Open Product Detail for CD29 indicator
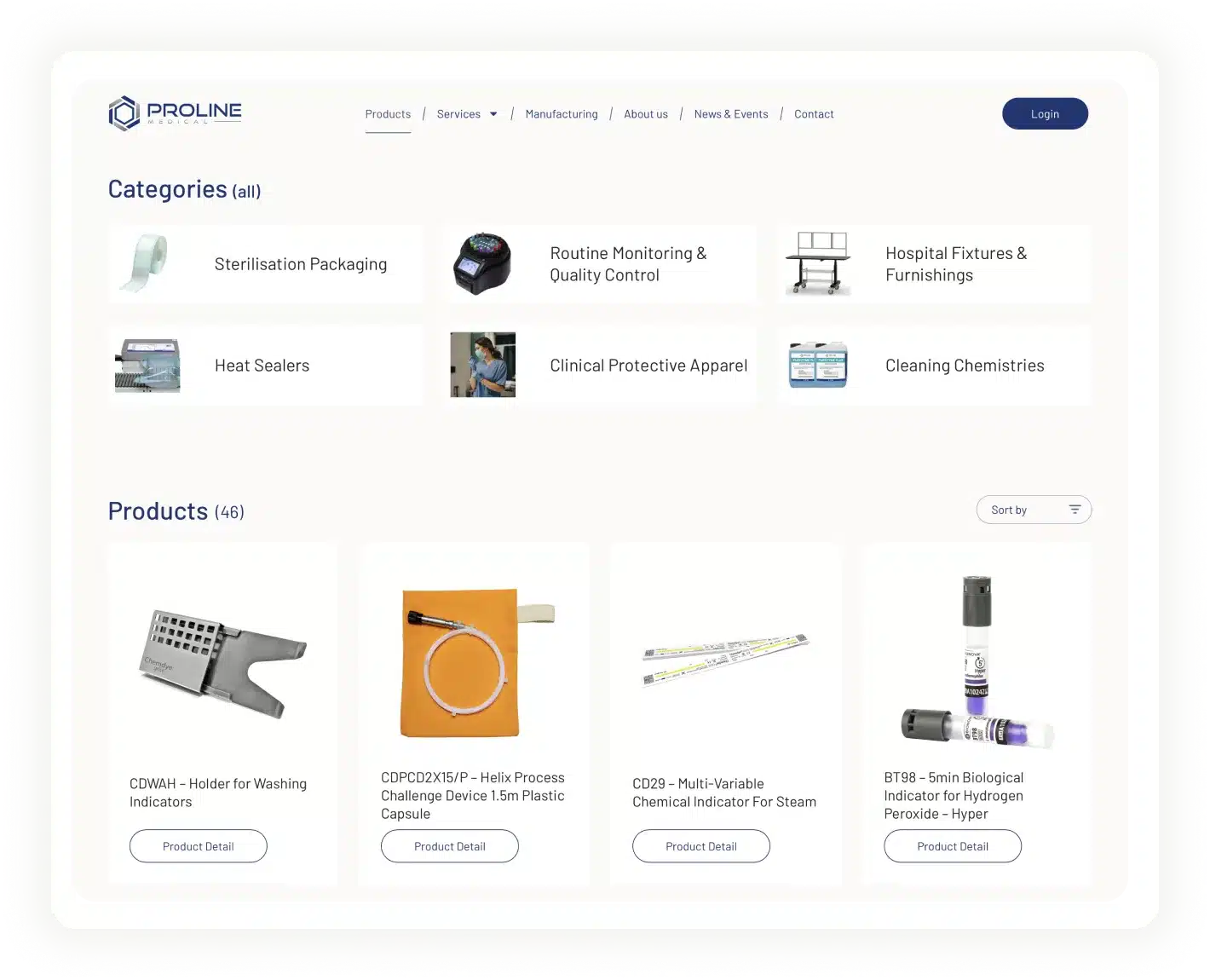The image size is (1210, 980). click(701, 846)
